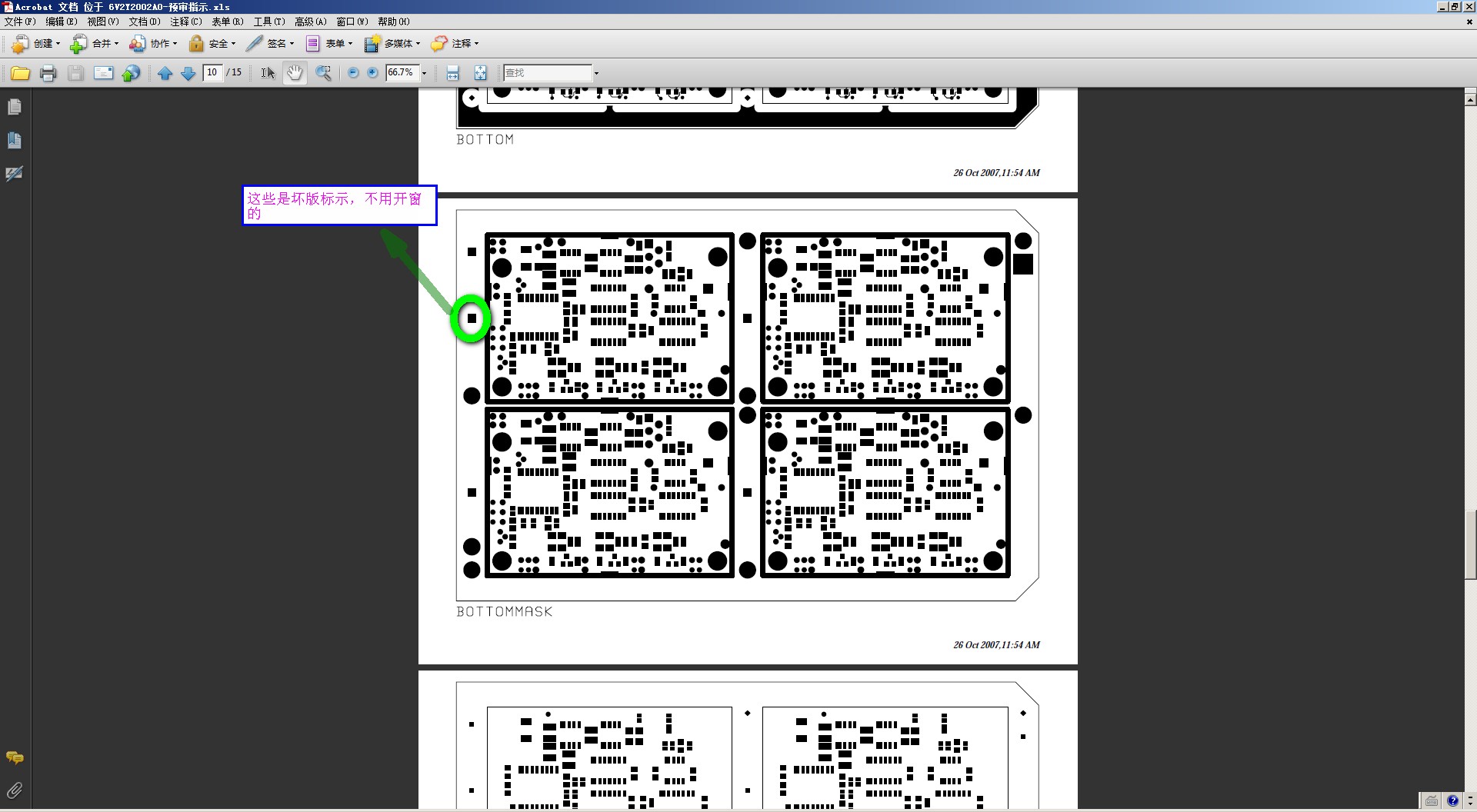Click the zoom out minus button
Image resolution: width=1477 pixels, height=812 pixels.
[353, 73]
